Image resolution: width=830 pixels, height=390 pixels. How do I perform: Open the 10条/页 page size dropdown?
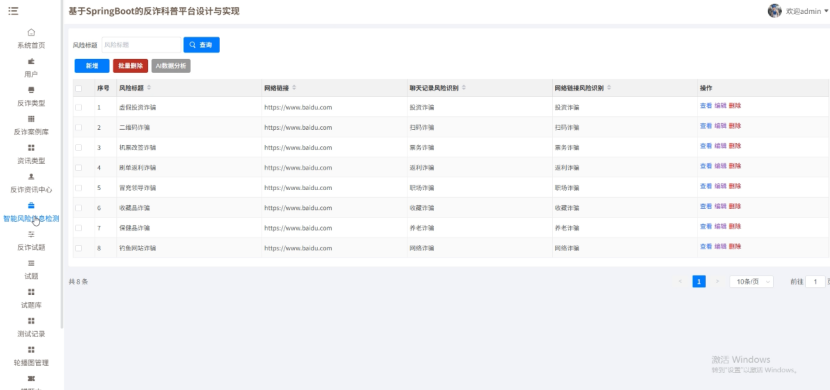tap(751, 282)
